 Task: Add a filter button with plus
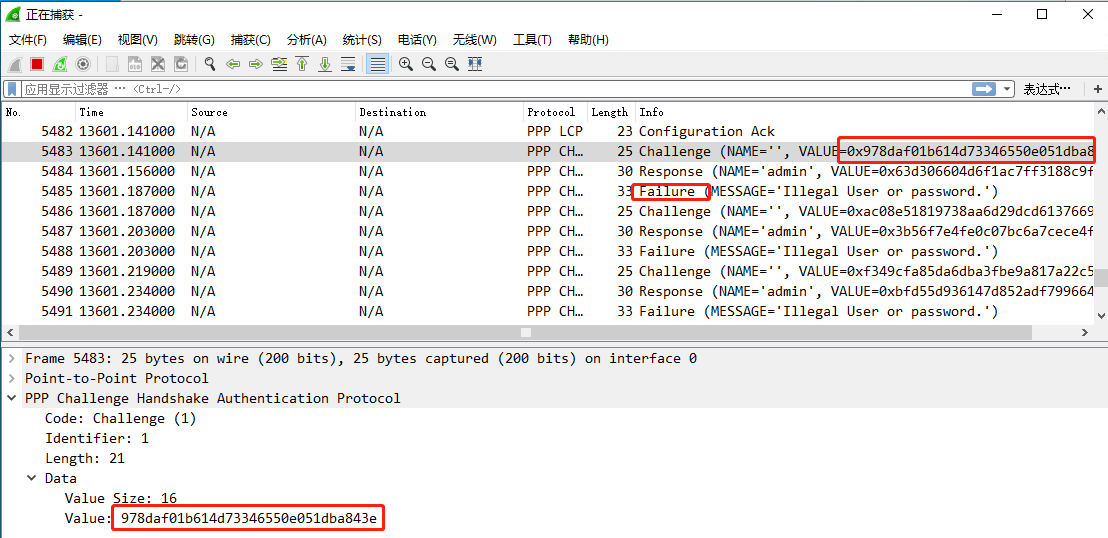pyautogui.click(x=1097, y=89)
